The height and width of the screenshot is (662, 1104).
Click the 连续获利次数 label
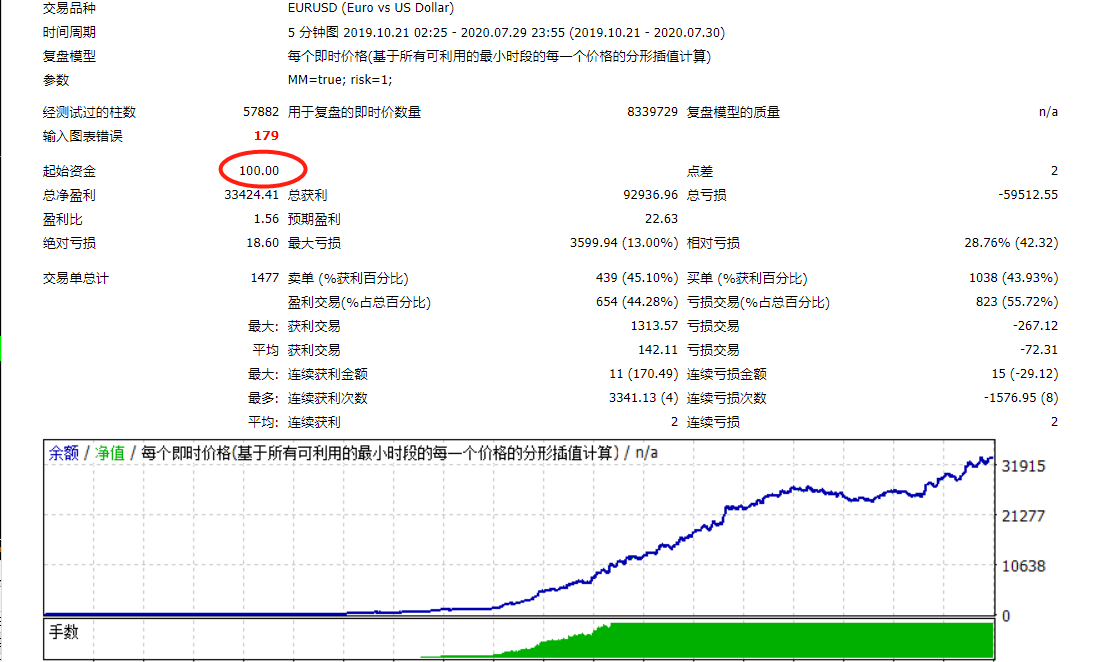(327, 398)
